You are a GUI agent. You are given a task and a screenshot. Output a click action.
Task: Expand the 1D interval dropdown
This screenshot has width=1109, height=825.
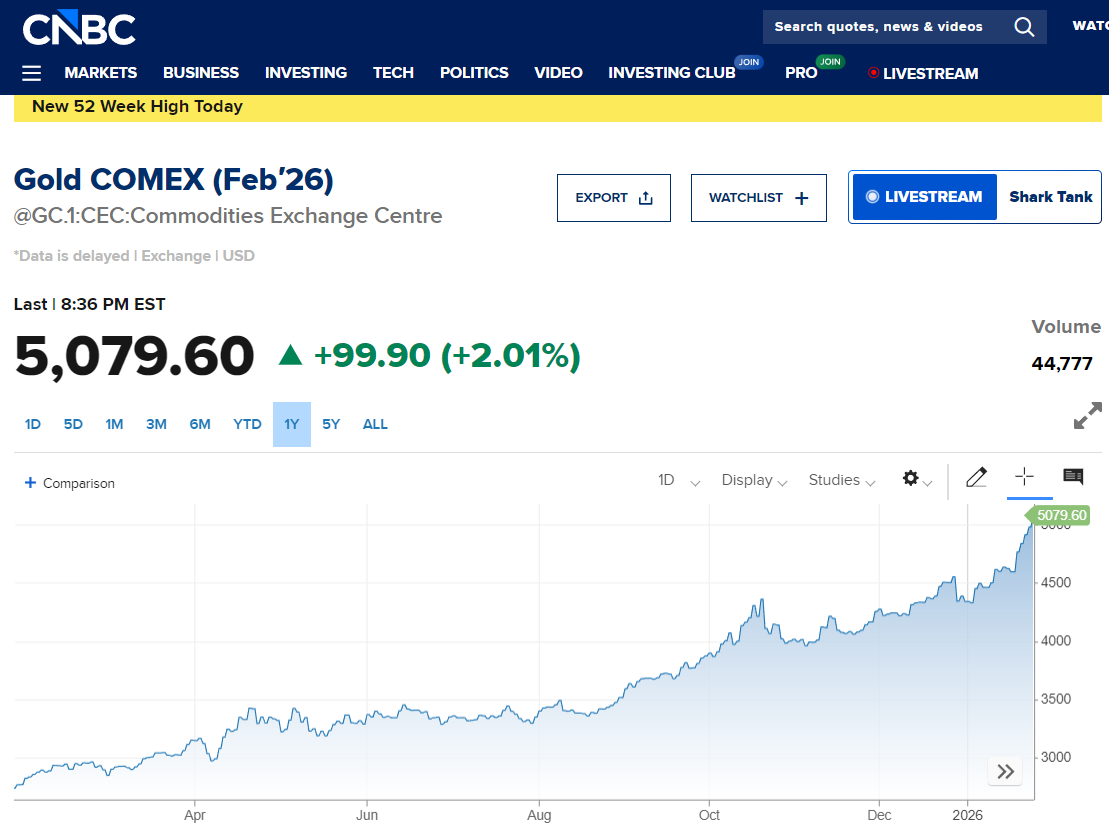coord(678,480)
